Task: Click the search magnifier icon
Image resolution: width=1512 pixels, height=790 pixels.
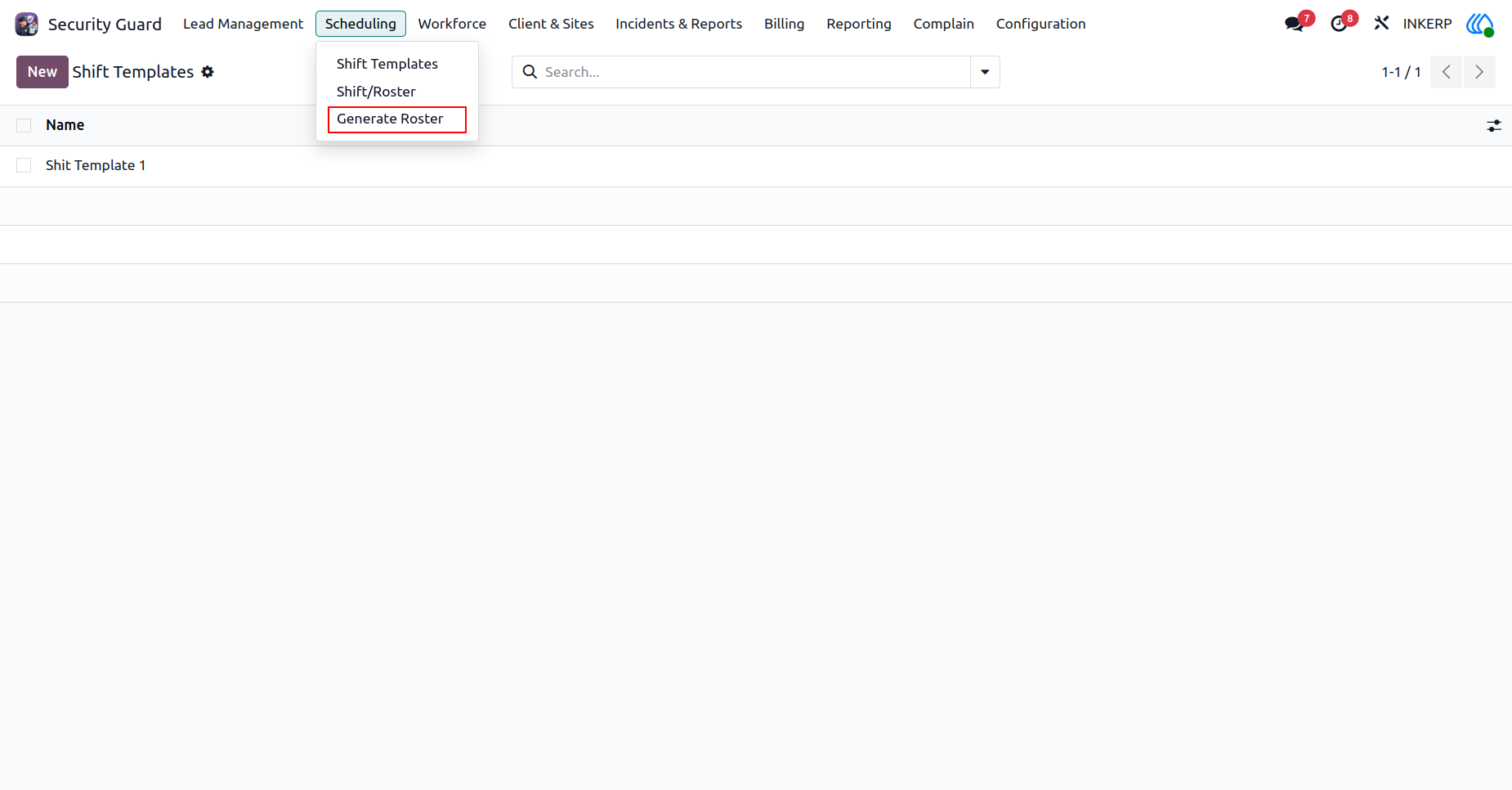Action: (x=530, y=72)
